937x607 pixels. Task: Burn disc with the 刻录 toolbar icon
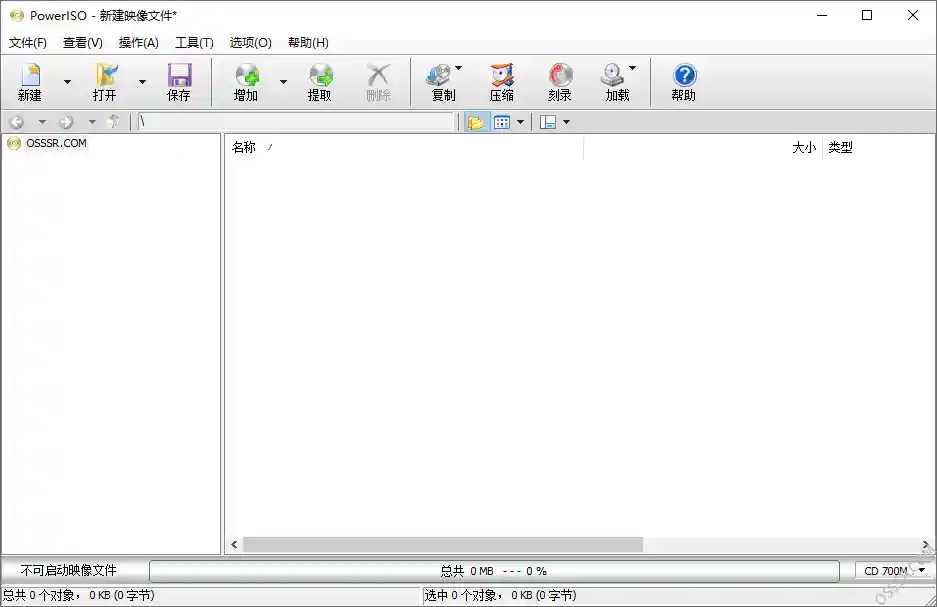pos(559,80)
